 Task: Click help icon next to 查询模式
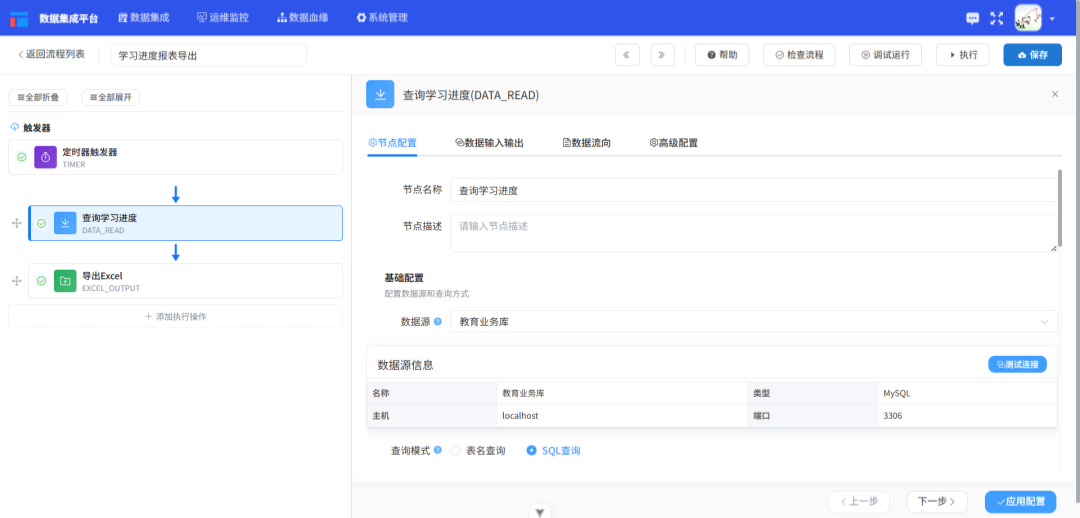click(437, 450)
